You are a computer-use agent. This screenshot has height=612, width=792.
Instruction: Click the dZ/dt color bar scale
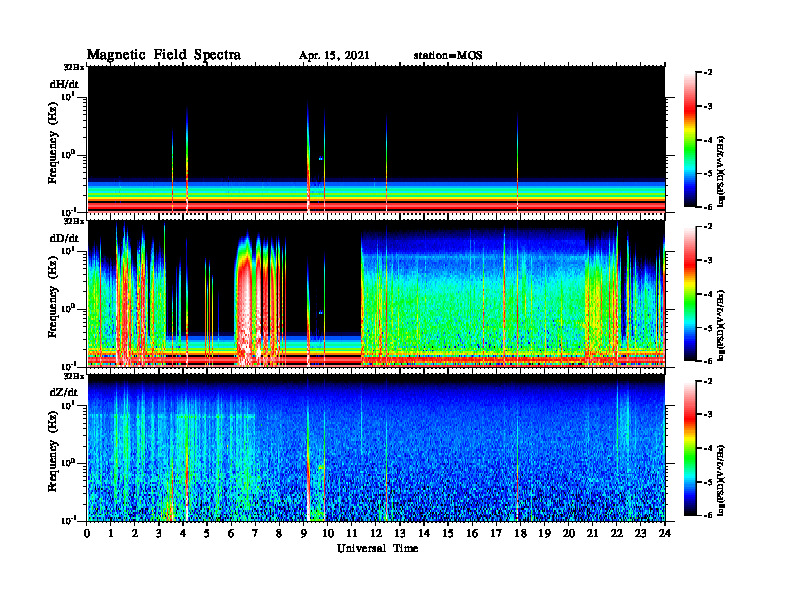pyautogui.click(x=690, y=448)
